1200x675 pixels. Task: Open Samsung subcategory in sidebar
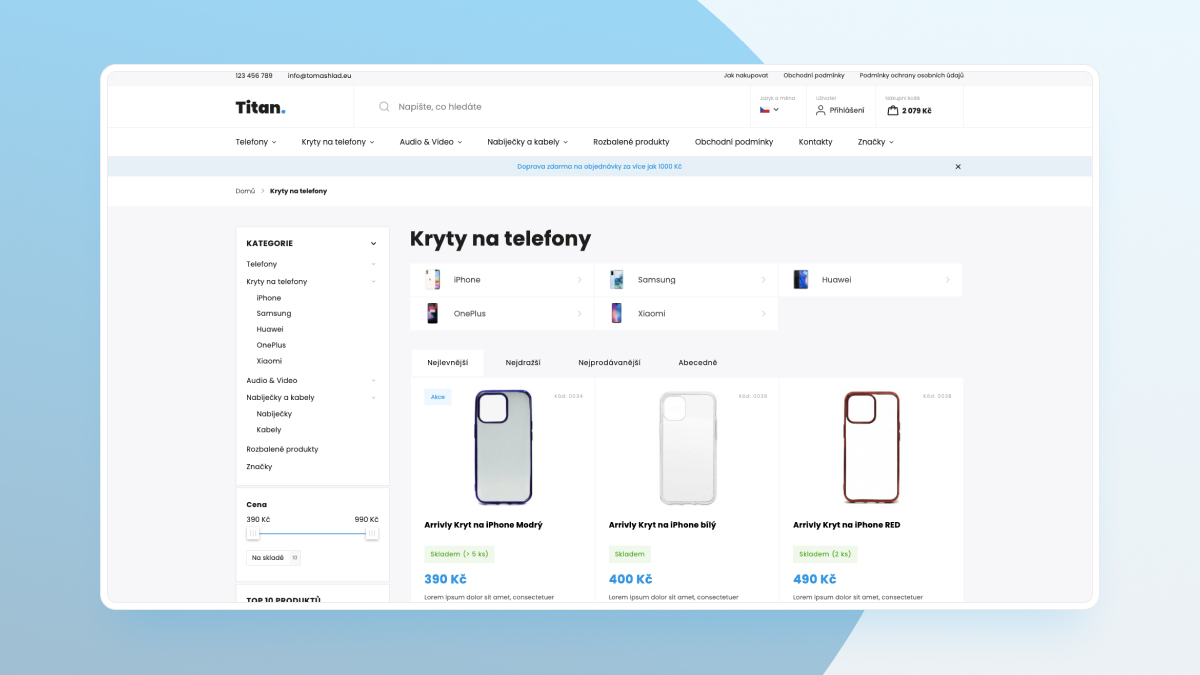tap(274, 314)
